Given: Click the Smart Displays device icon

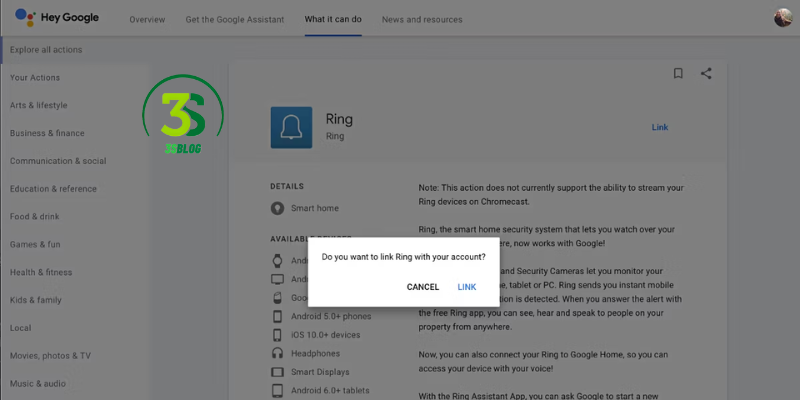Looking at the screenshot, I should click(277, 371).
